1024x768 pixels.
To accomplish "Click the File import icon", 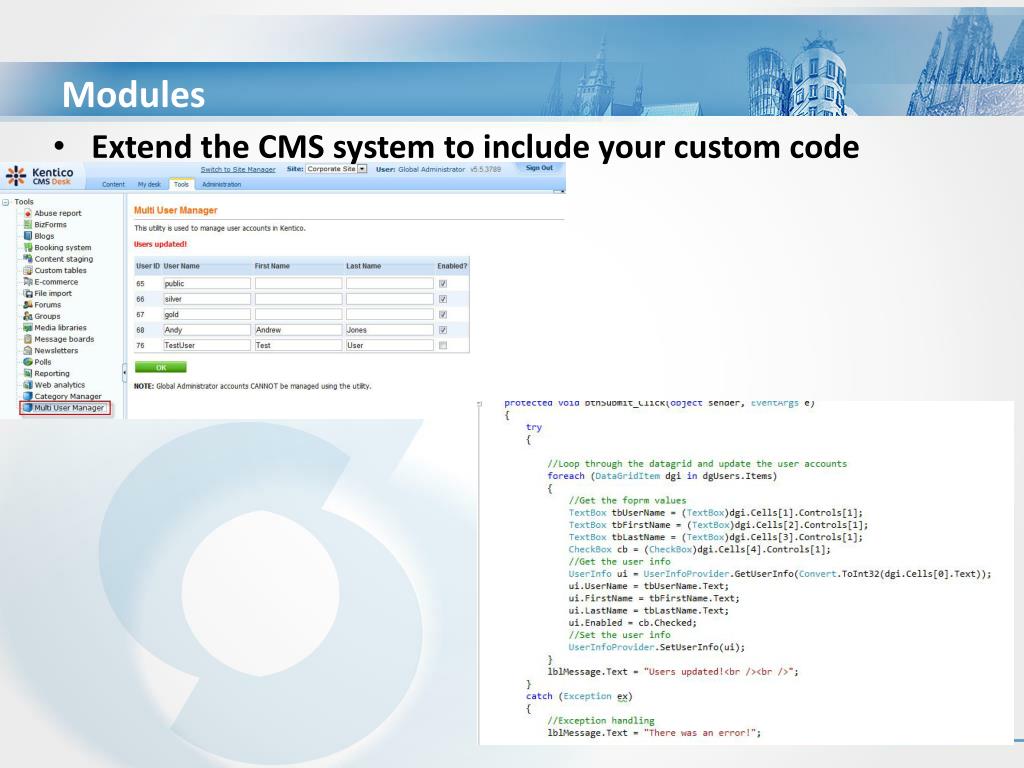I will coord(27,293).
